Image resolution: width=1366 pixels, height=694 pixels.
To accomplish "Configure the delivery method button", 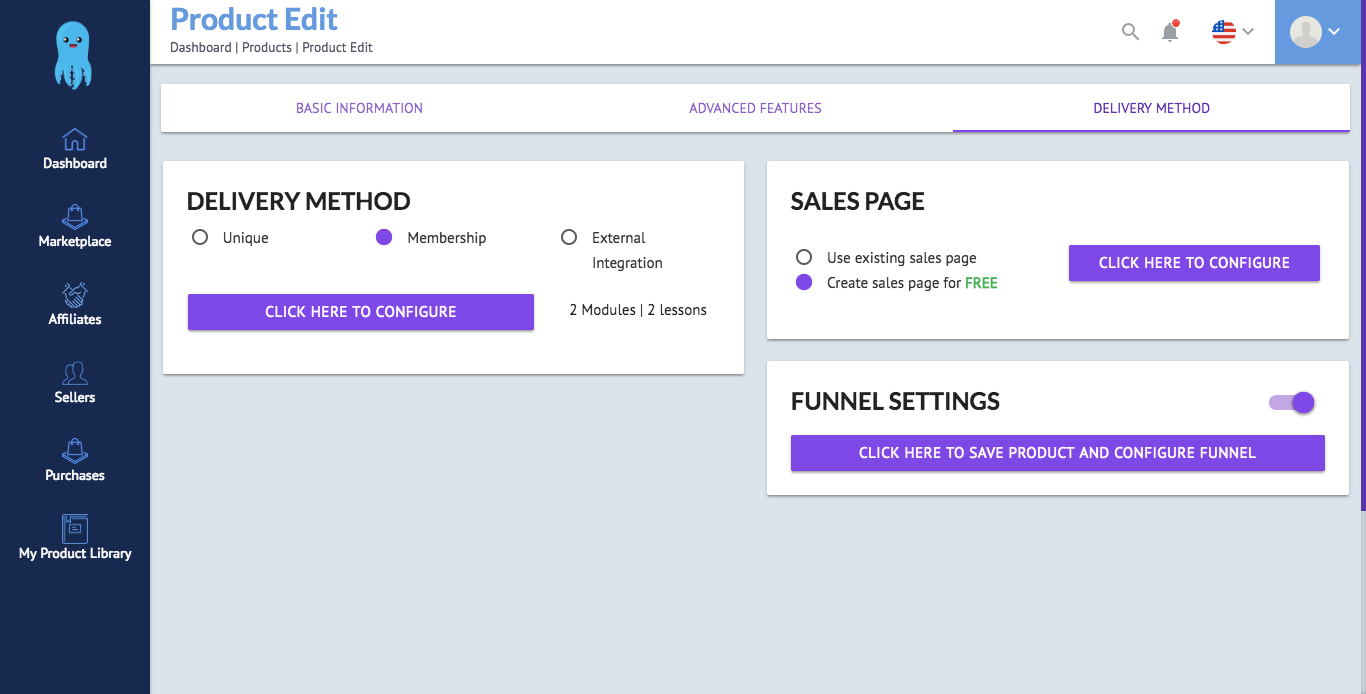I will click(x=361, y=312).
